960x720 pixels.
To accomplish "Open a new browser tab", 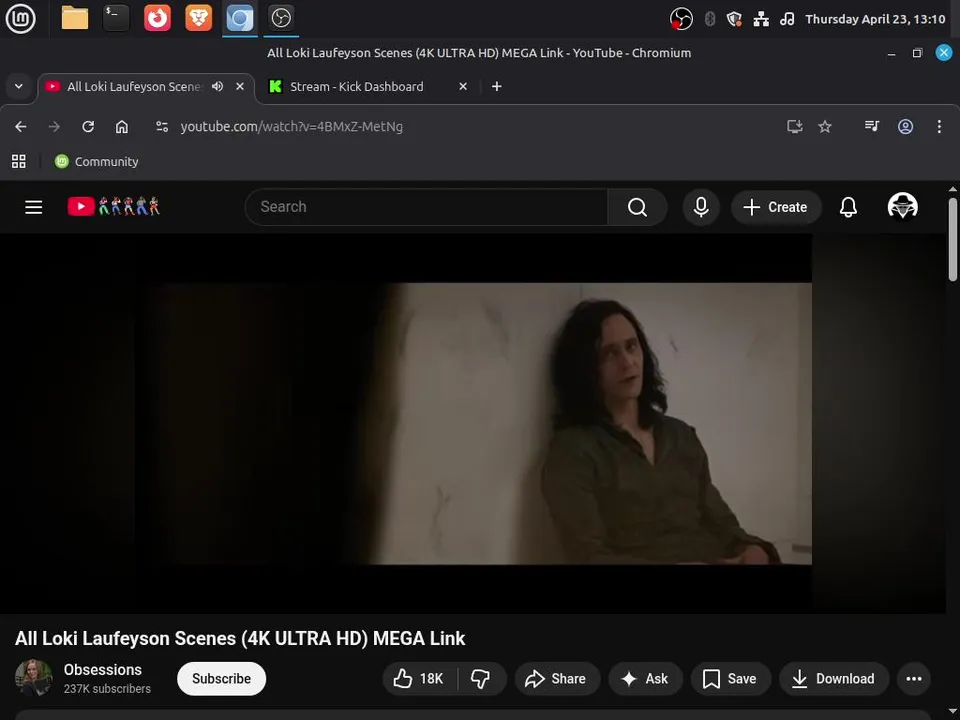I will [497, 86].
